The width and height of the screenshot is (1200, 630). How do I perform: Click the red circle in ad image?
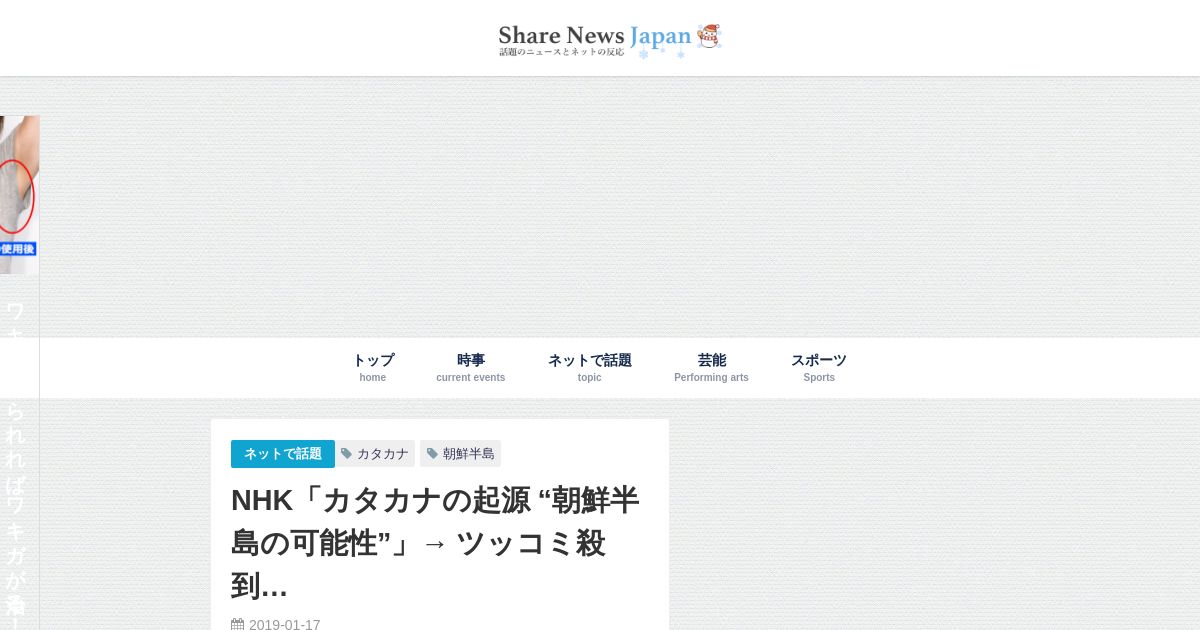point(16,197)
